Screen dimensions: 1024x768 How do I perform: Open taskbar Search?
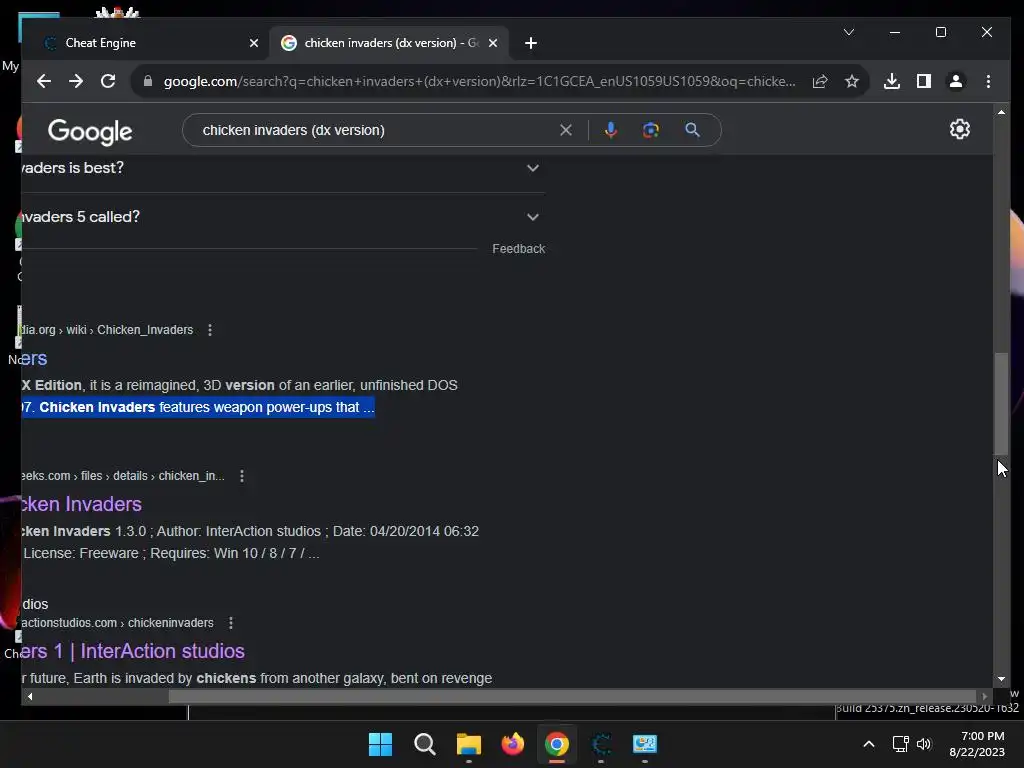coord(424,744)
